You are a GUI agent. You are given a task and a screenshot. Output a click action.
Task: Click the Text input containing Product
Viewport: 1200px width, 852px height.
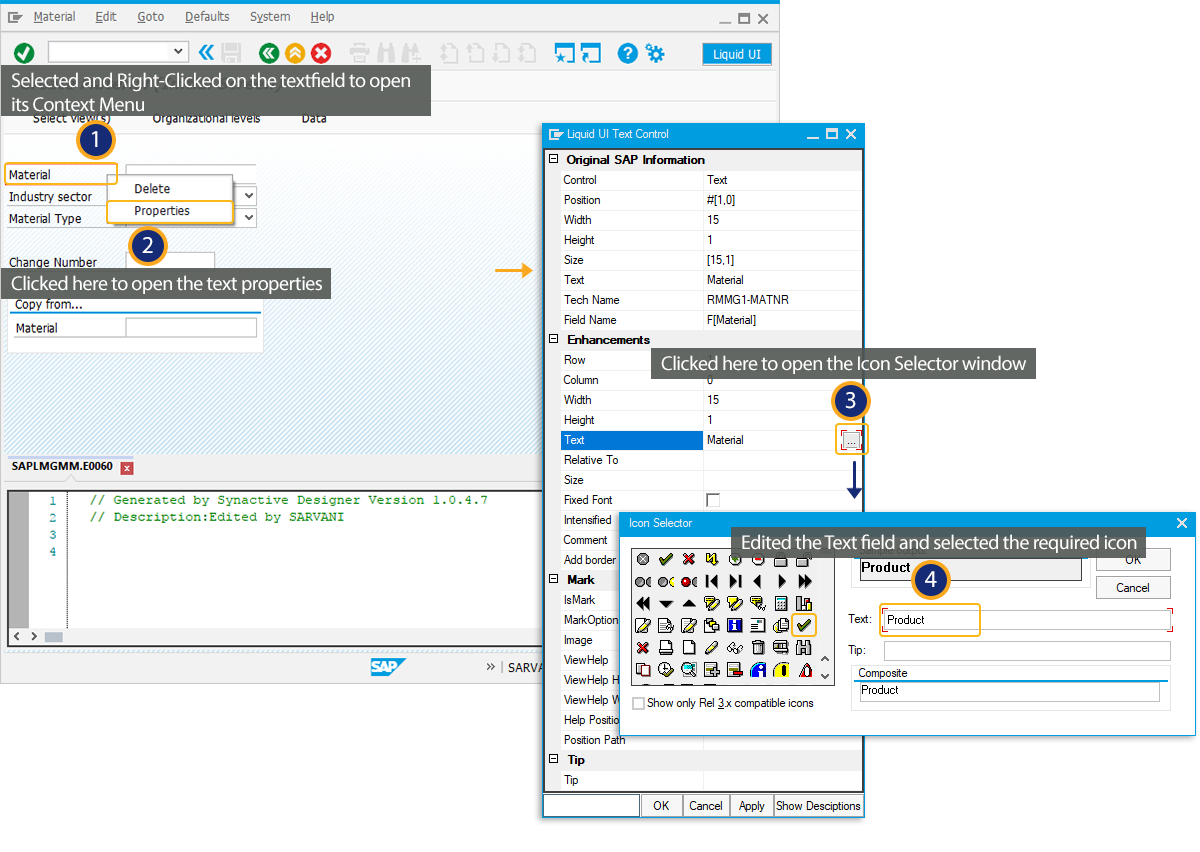(1027, 620)
